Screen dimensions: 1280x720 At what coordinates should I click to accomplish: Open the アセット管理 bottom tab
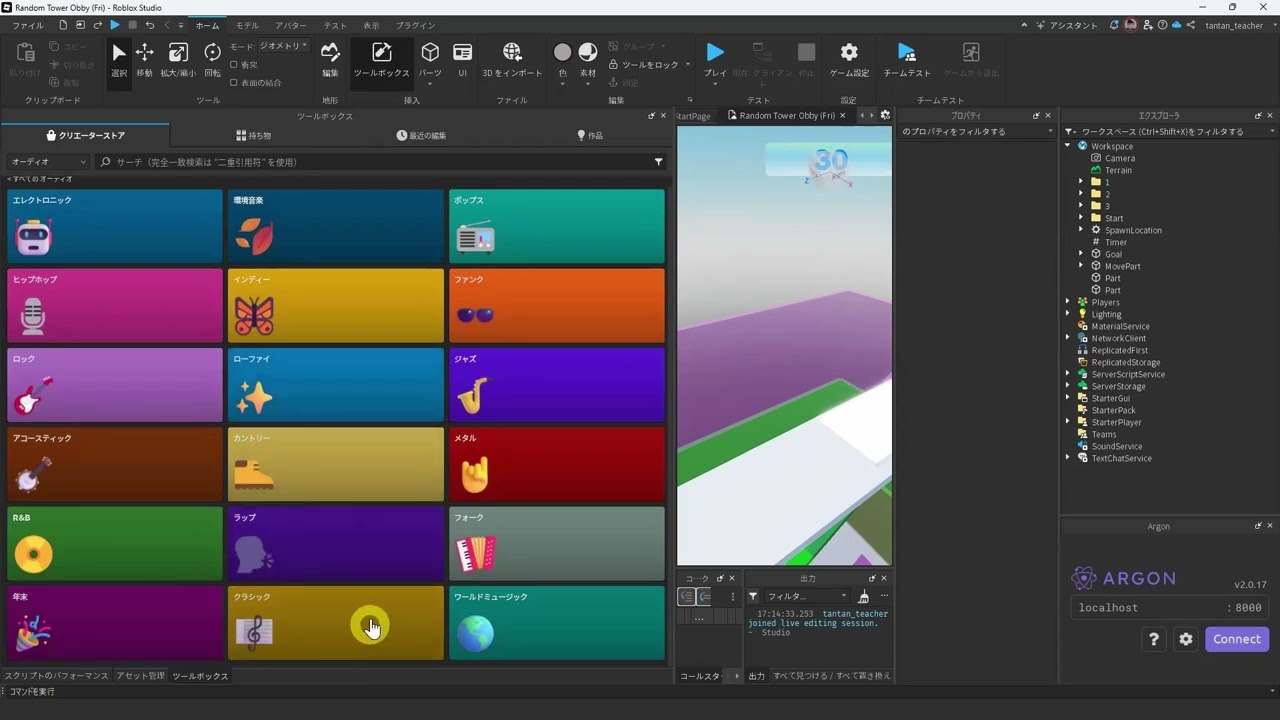[x=140, y=676]
